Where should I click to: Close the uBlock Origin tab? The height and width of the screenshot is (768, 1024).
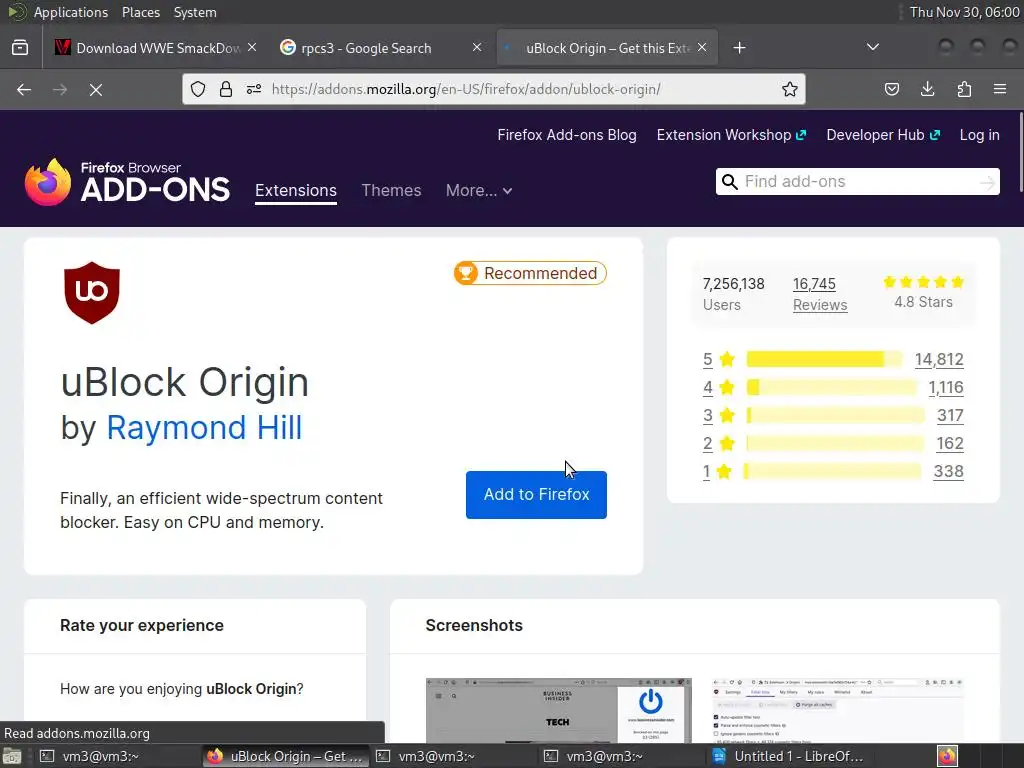tap(702, 47)
